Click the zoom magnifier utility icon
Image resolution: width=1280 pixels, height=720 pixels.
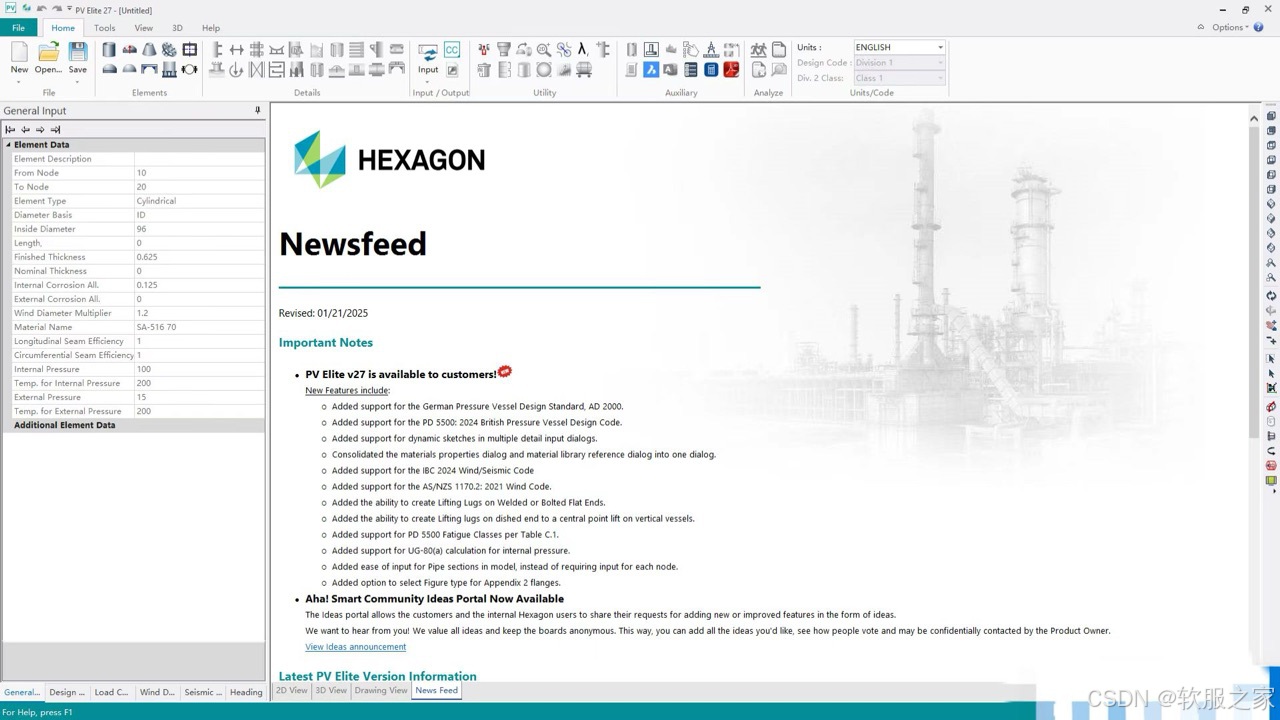click(544, 50)
